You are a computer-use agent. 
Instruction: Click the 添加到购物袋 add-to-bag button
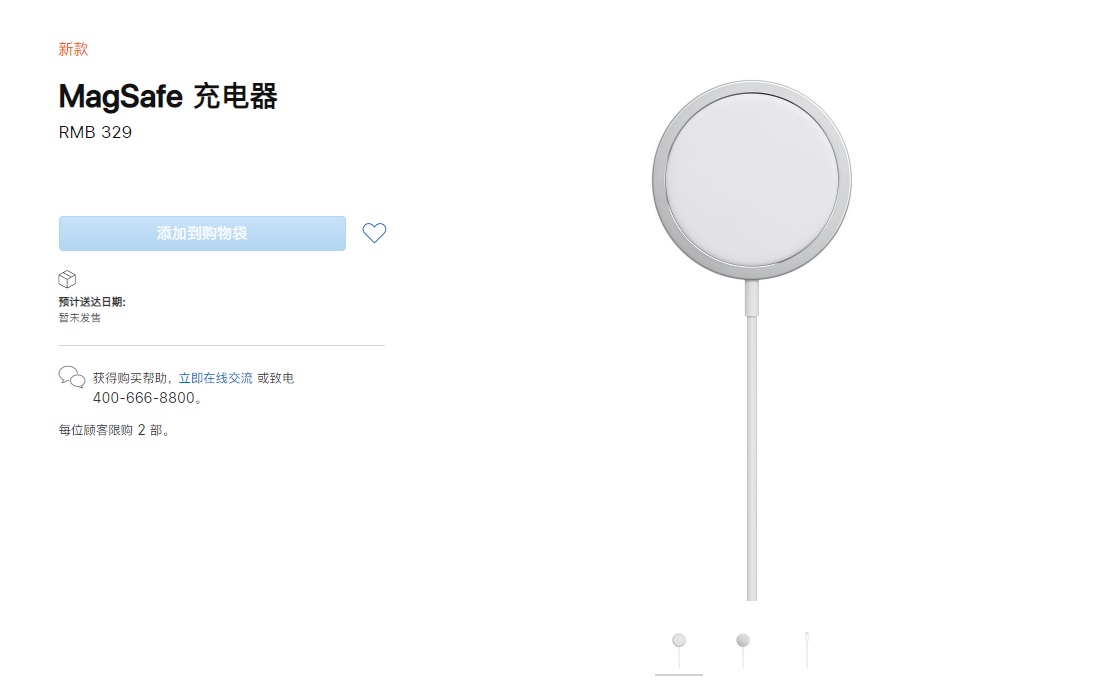202,232
